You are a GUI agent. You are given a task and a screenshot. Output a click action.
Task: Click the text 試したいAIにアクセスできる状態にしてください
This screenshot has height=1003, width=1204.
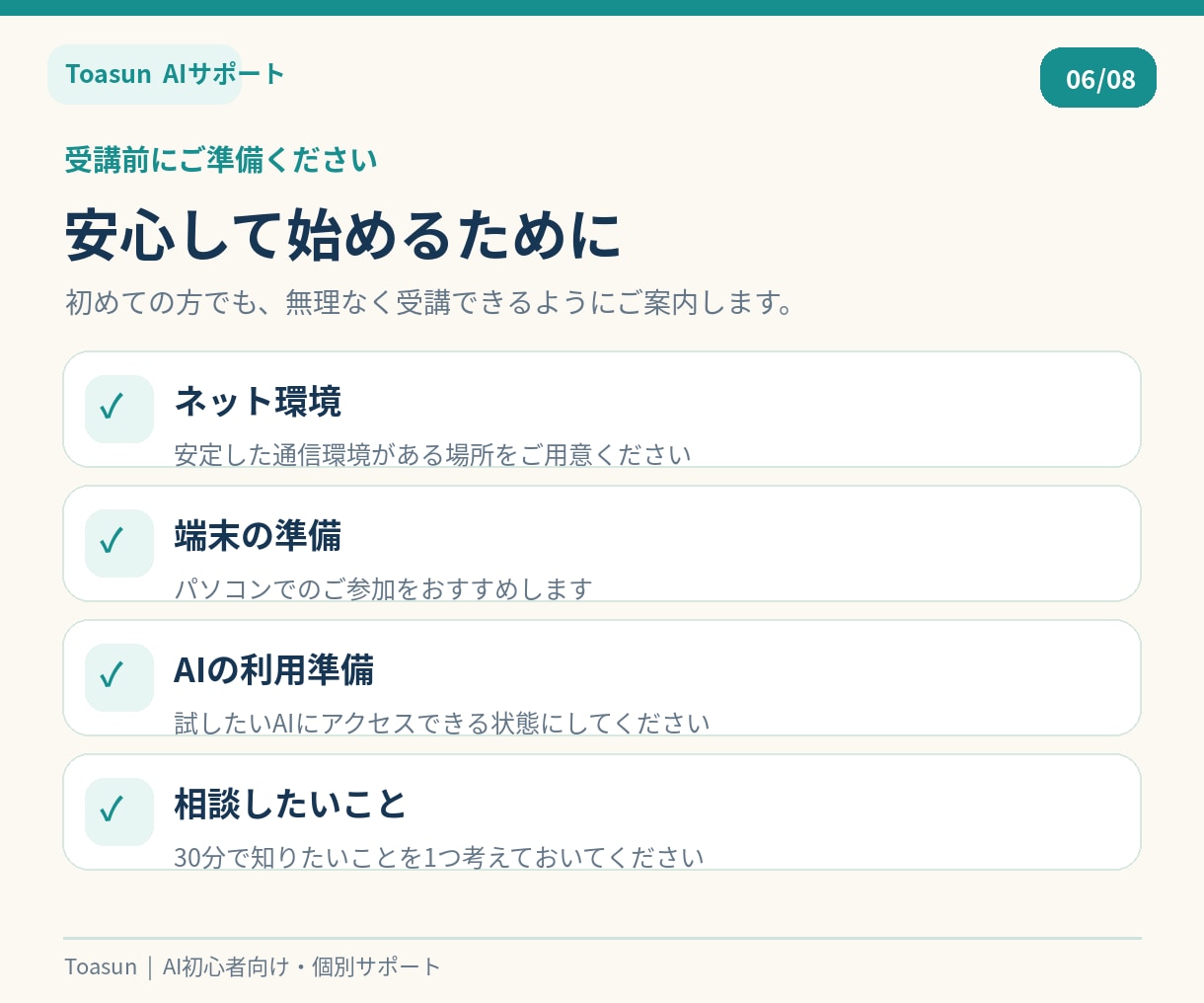pos(442,724)
